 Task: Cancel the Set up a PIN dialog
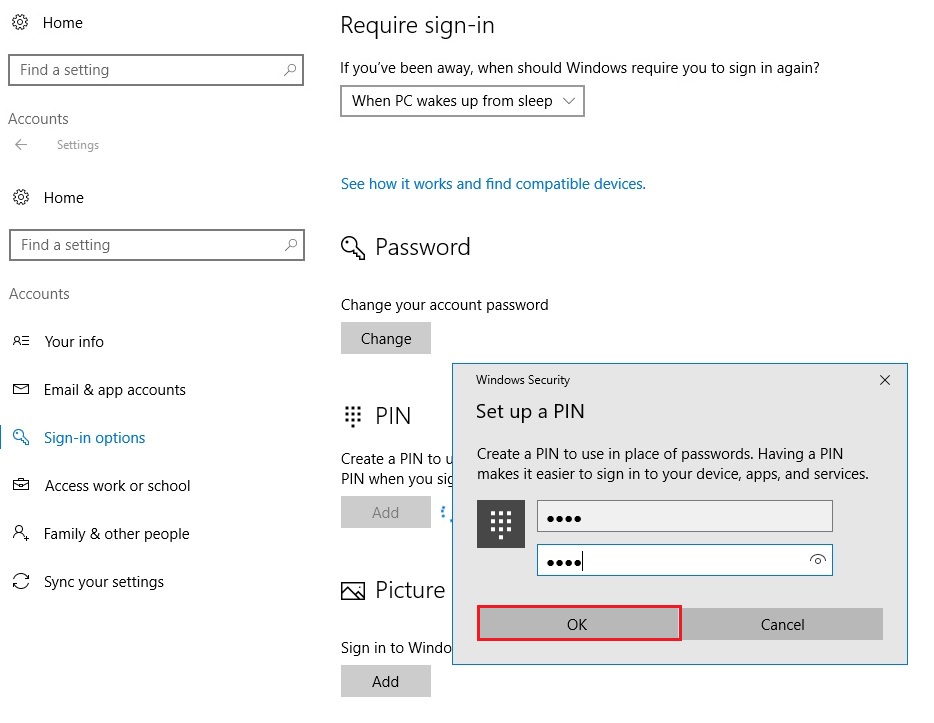[782, 624]
